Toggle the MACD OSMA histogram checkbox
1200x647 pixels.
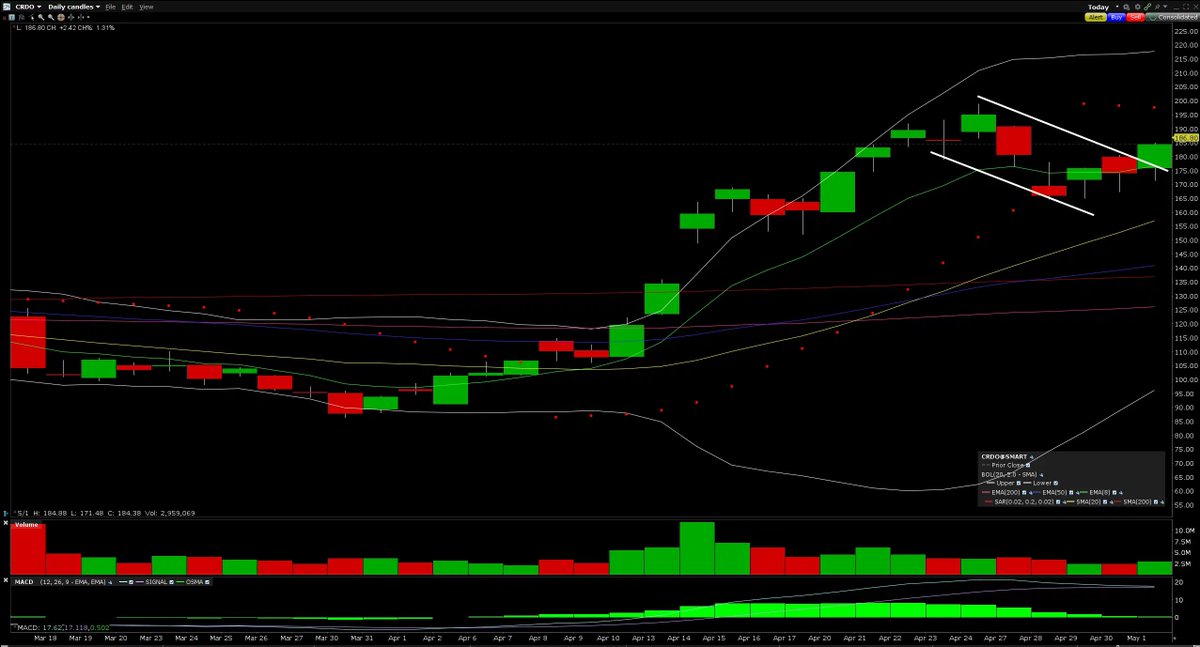207,582
